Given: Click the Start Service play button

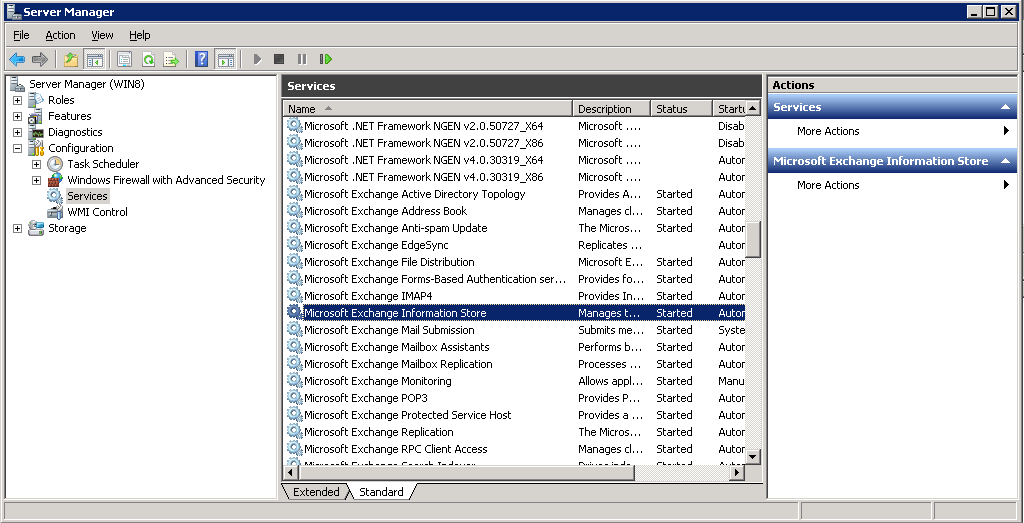Looking at the screenshot, I should (257, 59).
